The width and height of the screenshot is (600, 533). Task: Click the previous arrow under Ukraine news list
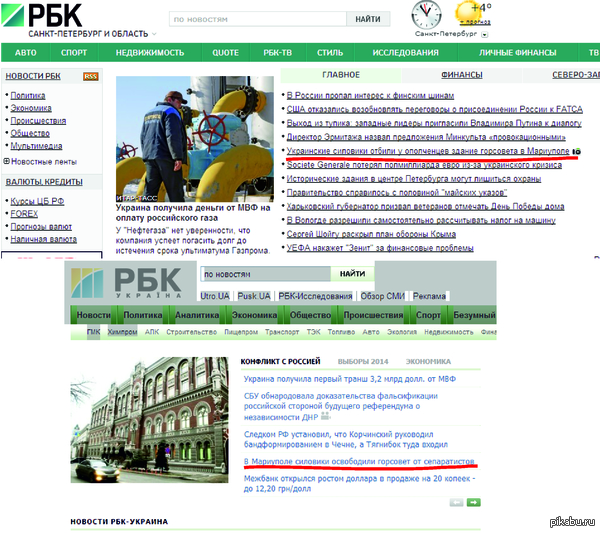(458, 502)
